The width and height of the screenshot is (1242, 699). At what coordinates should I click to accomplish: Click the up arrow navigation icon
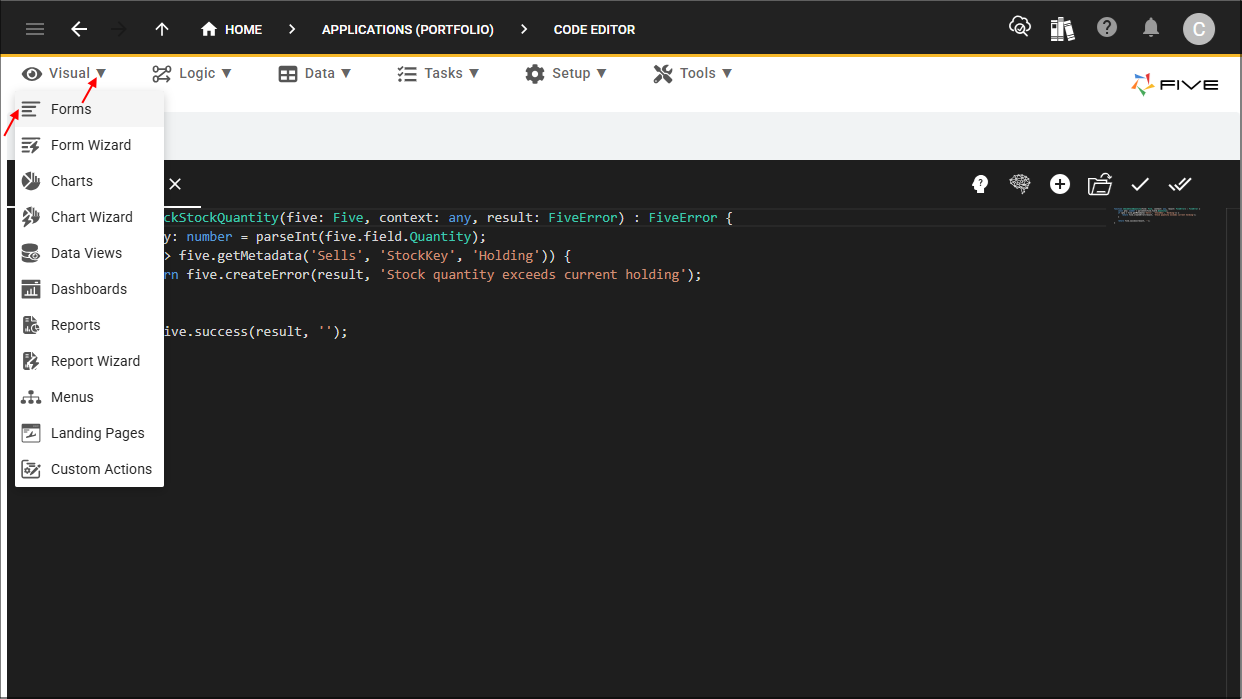[x=162, y=29]
